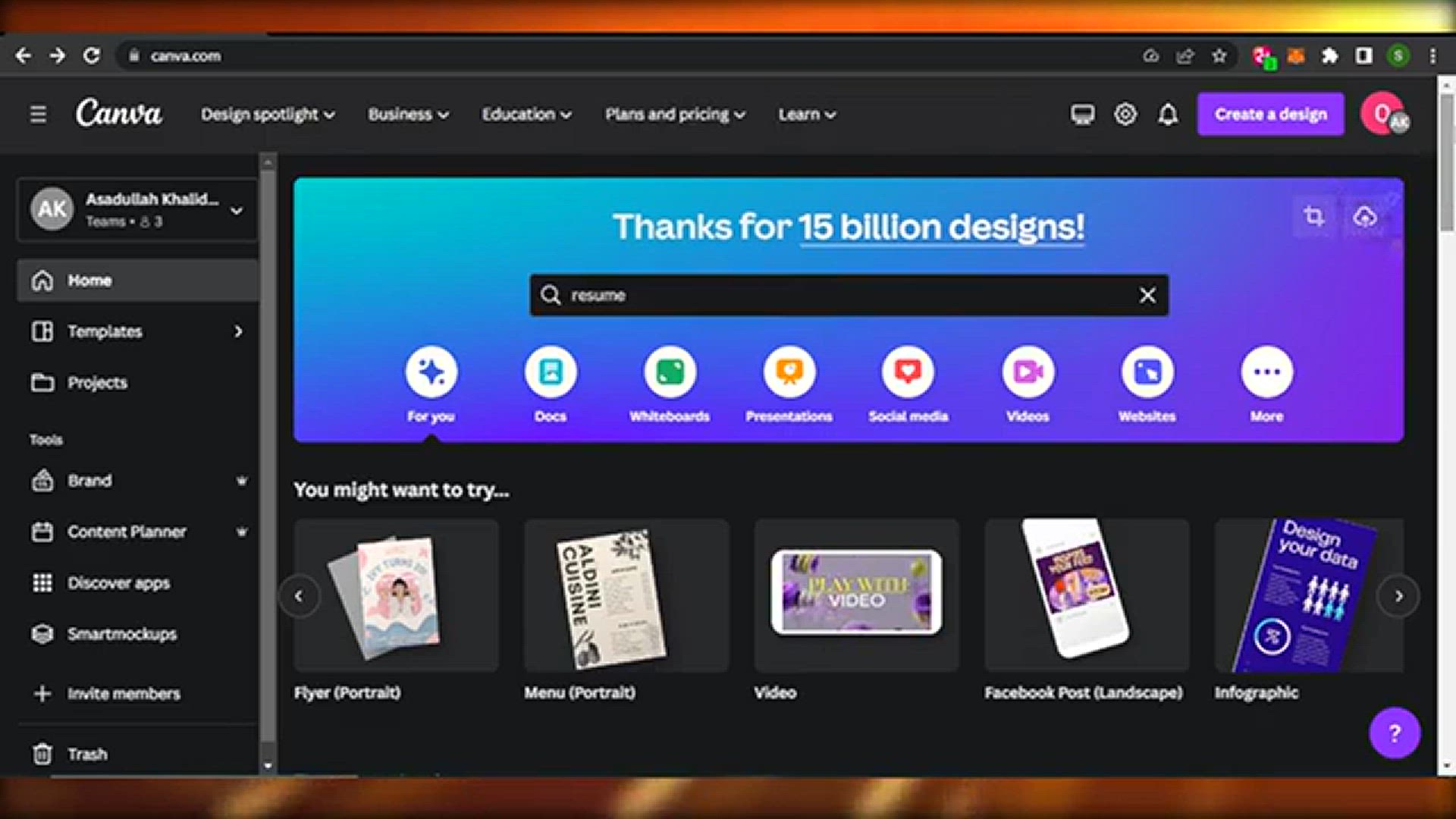Clear the search field with X

1147,295
